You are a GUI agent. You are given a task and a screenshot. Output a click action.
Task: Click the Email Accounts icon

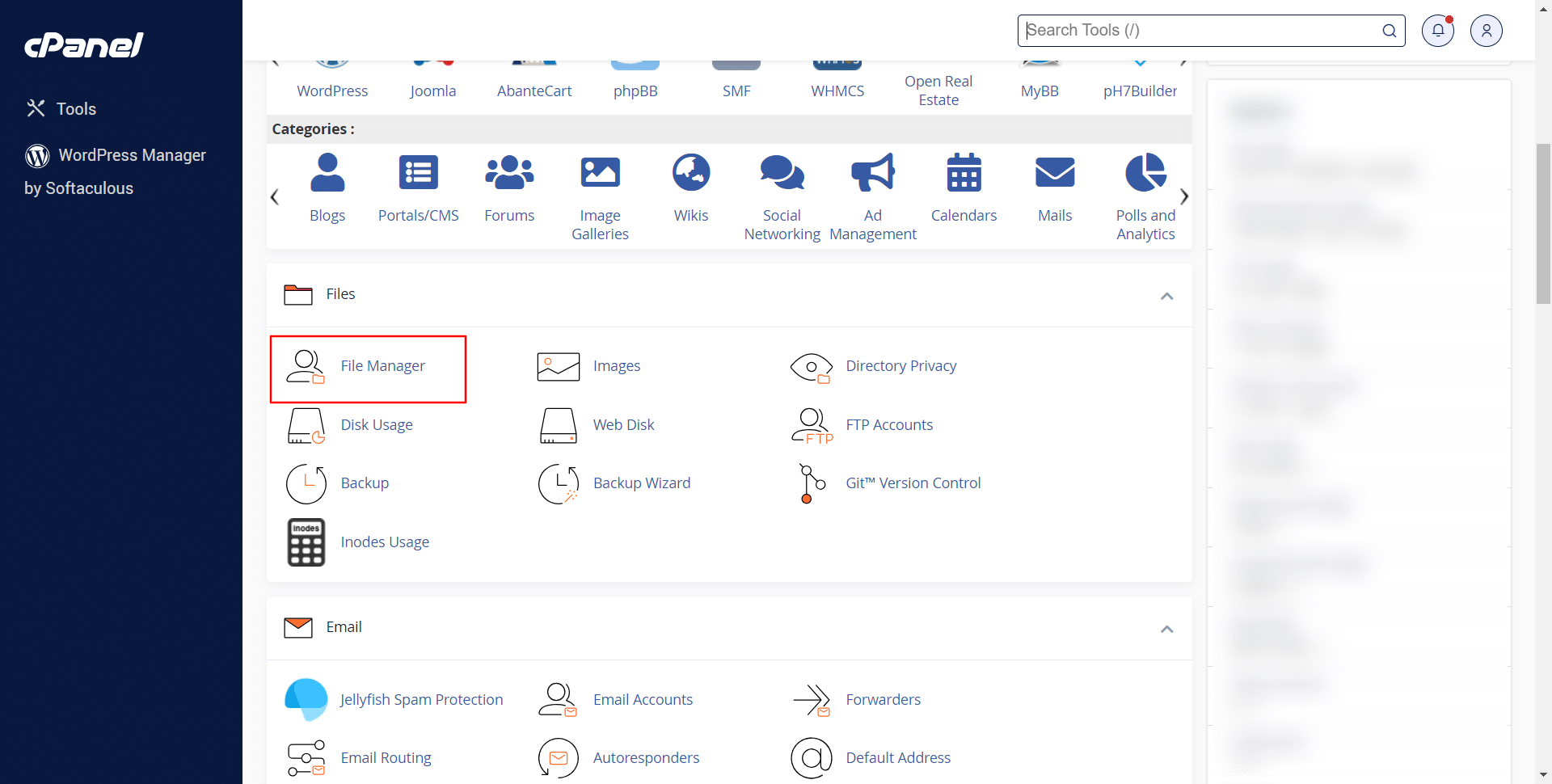pyautogui.click(x=559, y=700)
